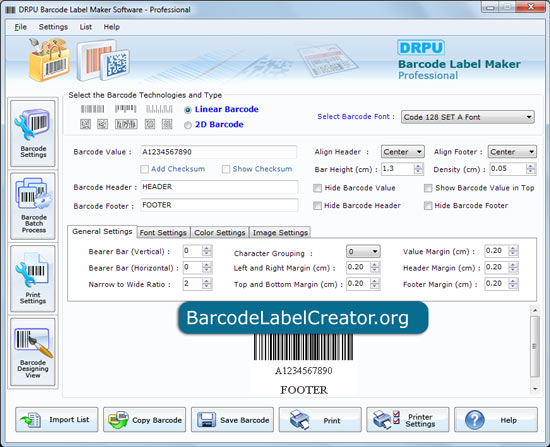Open Select Barcode Font dropdown
The width and height of the screenshot is (550, 447).
pos(468,117)
